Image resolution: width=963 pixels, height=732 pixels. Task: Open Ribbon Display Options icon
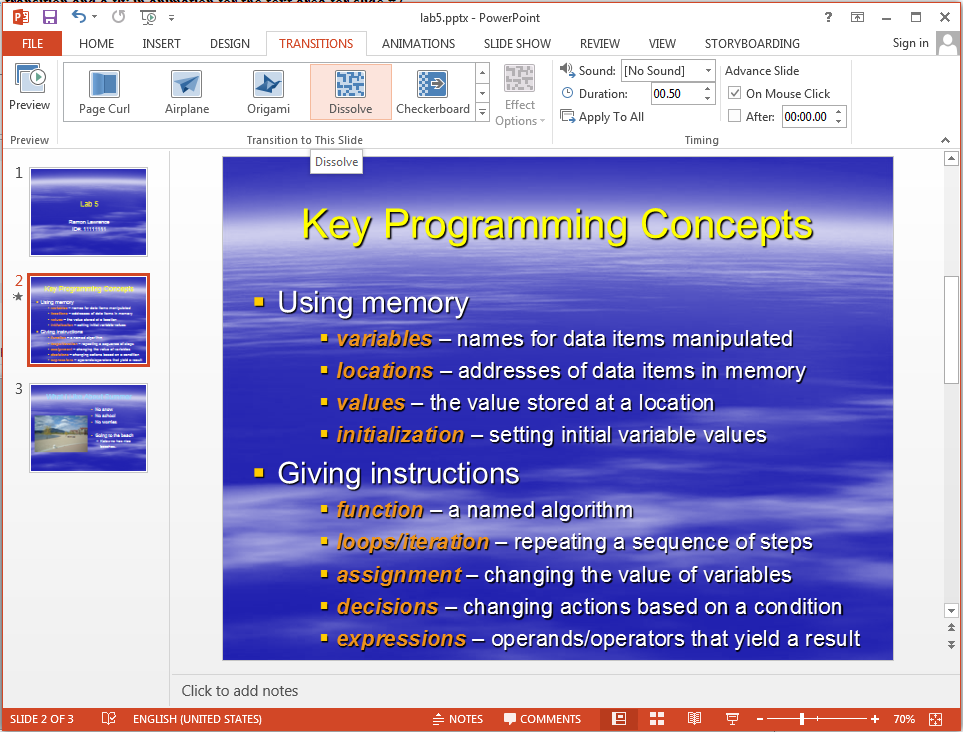click(x=857, y=17)
